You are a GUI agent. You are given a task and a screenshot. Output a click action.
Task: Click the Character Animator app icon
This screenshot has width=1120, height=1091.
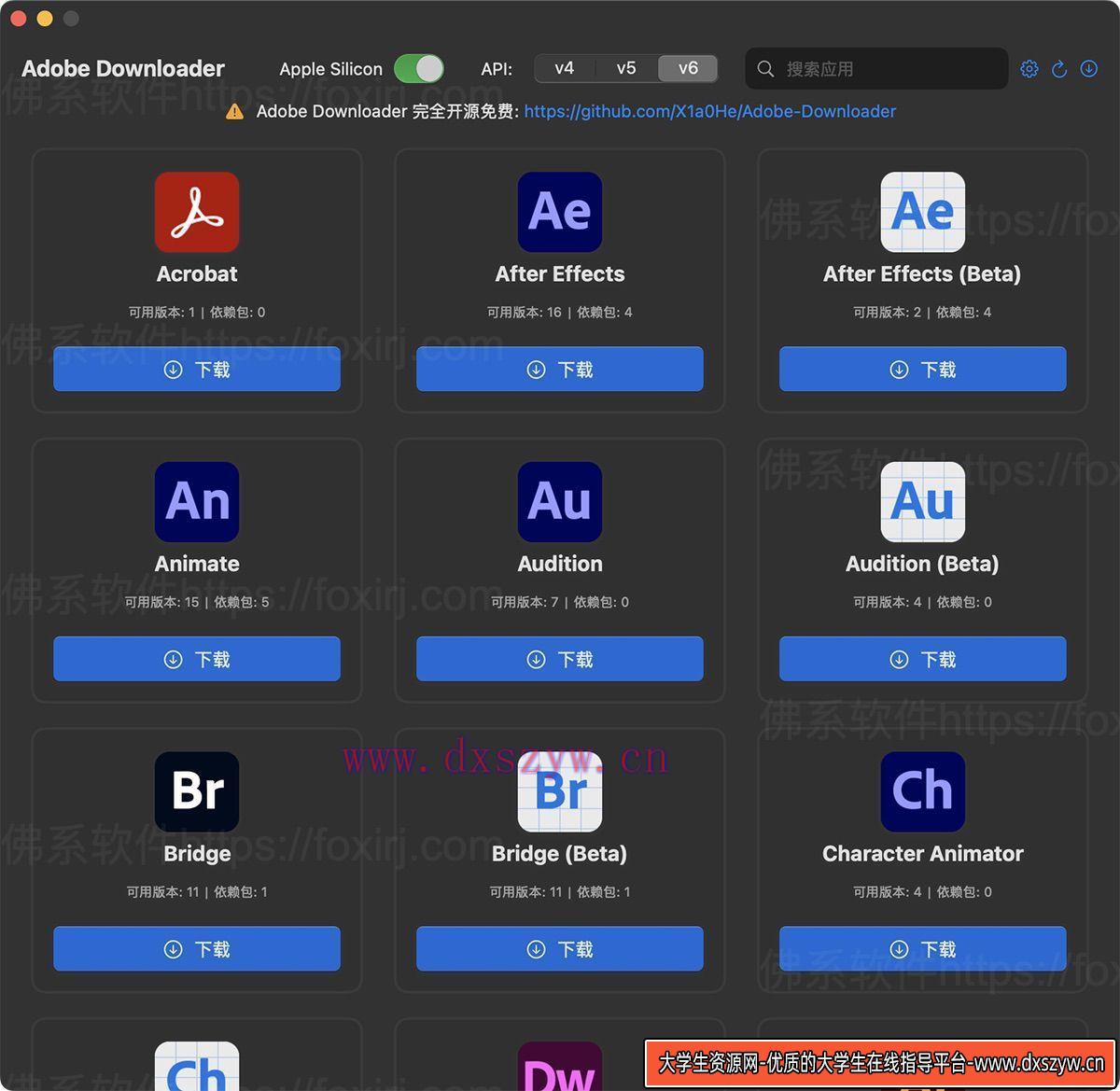coord(923,791)
